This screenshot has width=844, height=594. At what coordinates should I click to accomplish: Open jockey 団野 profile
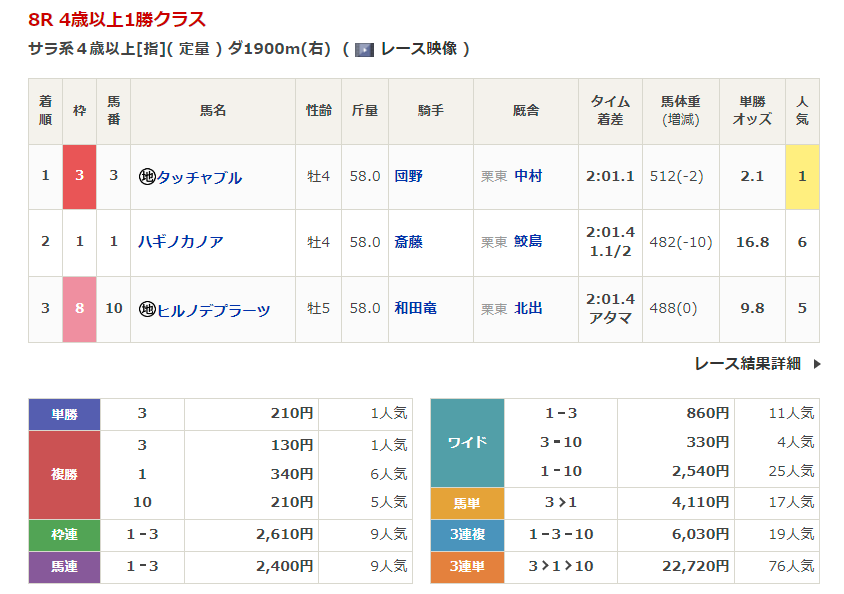click(x=409, y=176)
